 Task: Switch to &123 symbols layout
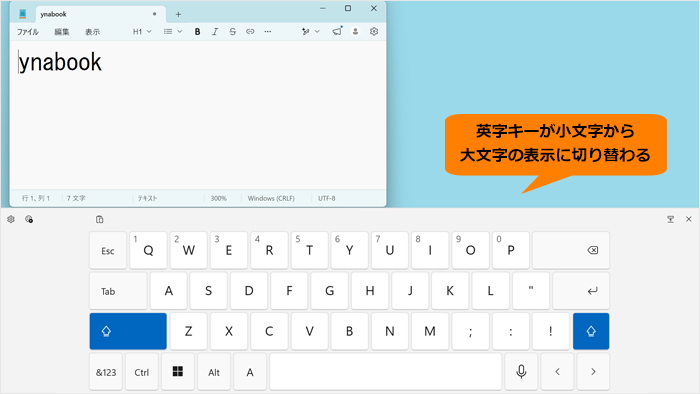point(106,372)
